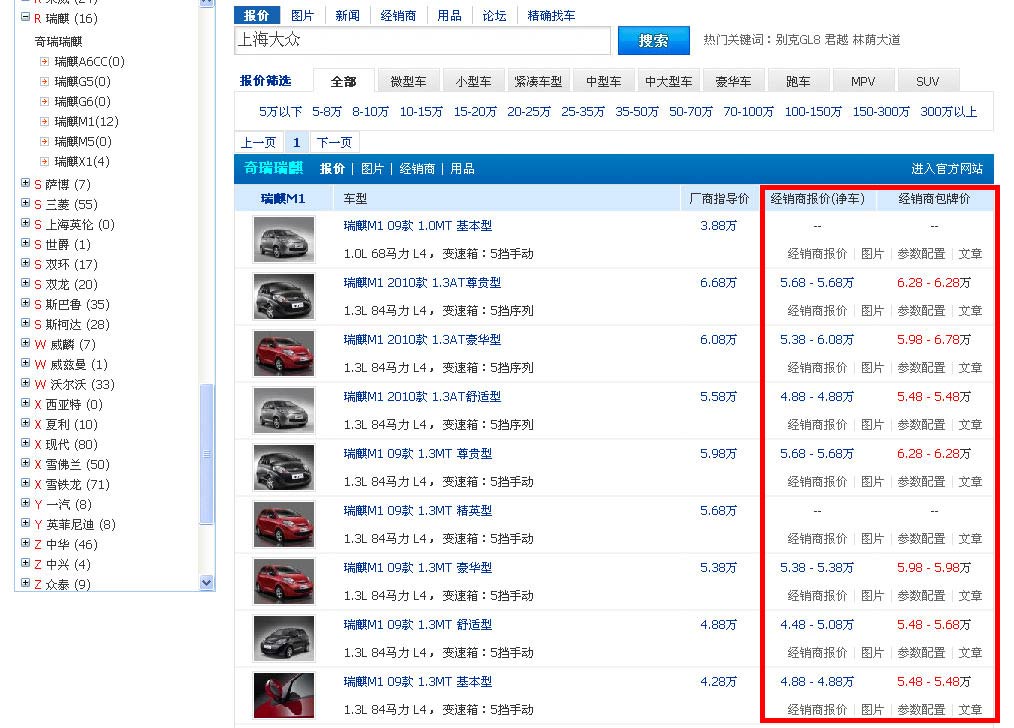
Task: Filter by 5万以下 price range
Action: tap(280, 112)
